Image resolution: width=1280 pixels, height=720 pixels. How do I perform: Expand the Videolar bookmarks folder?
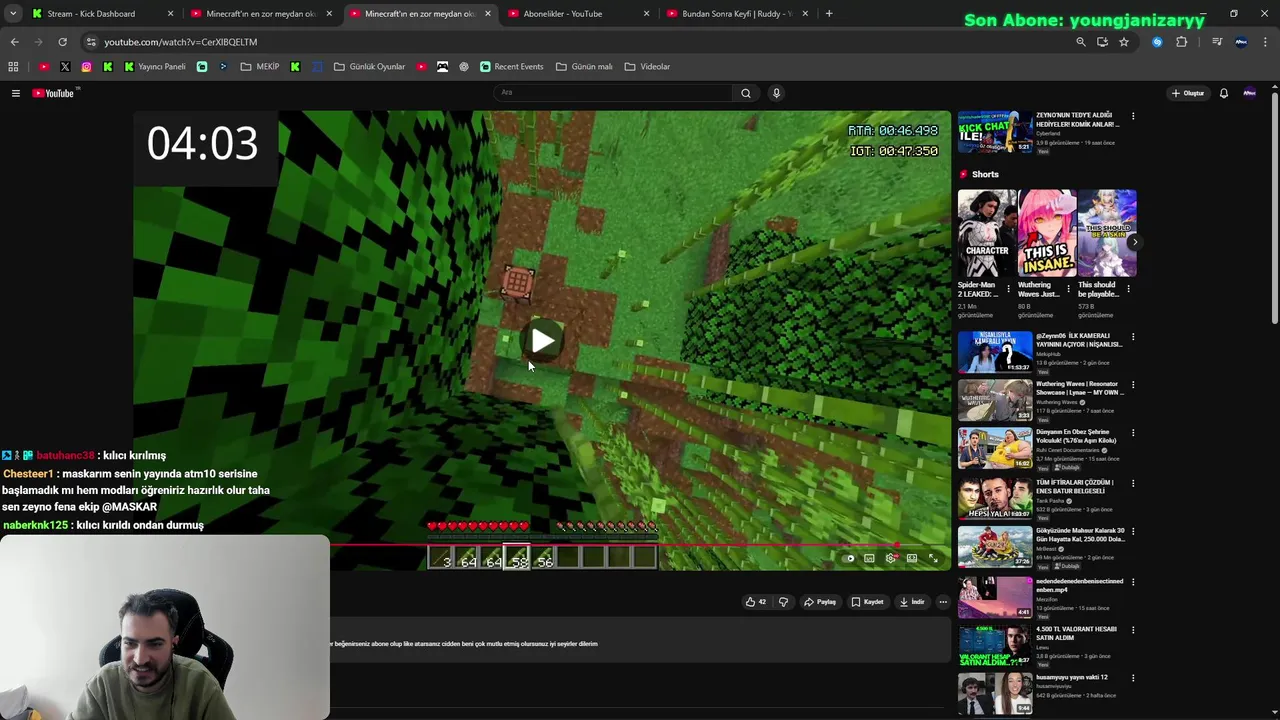click(647, 67)
